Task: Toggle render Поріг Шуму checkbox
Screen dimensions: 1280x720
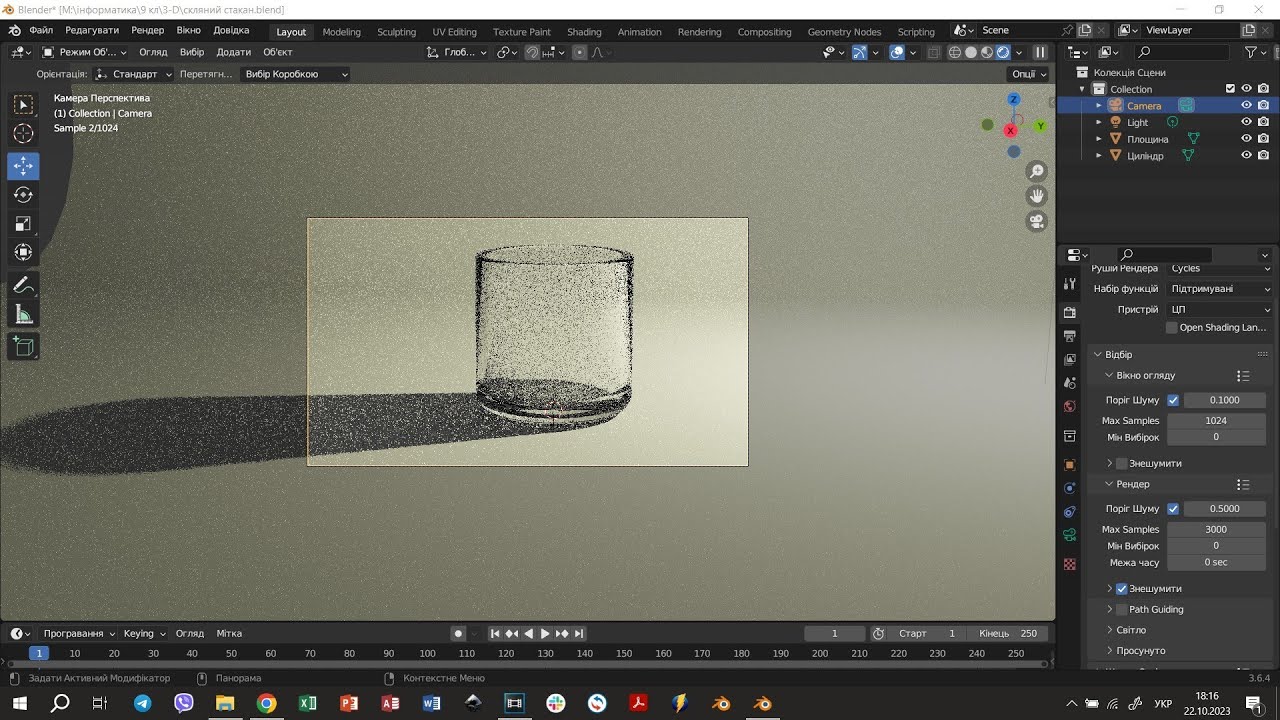Action: (x=1173, y=509)
